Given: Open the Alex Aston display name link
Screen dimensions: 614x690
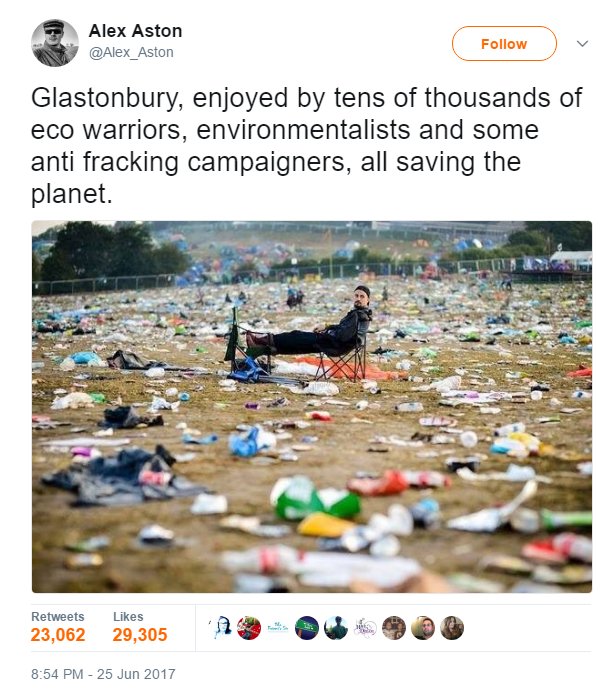Looking at the screenshot, I should 135,31.
